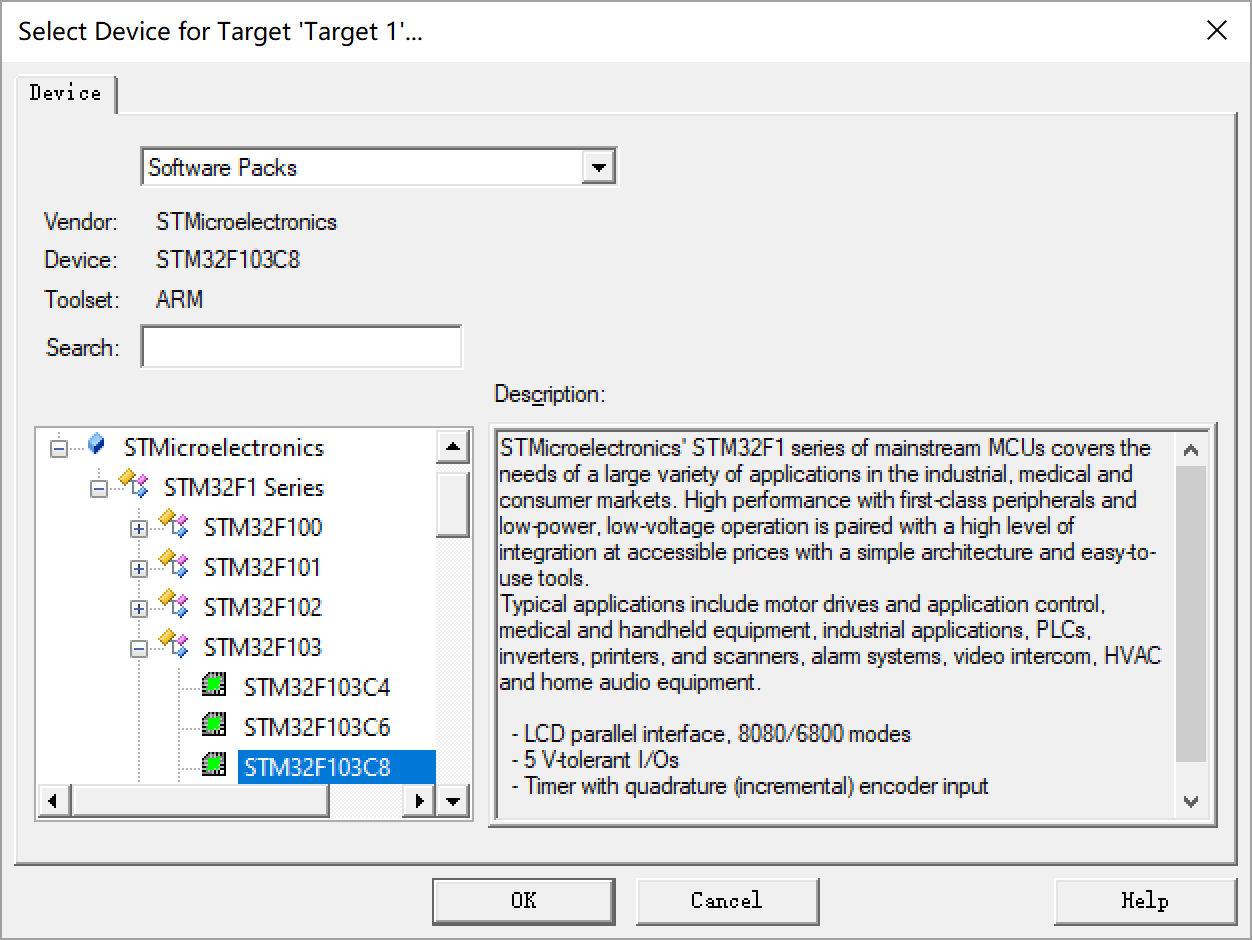The width and height of the screenshot is (1252, 940).
Task: Click the 'LCD parallel interface' description line
Action: coord(711,734)
